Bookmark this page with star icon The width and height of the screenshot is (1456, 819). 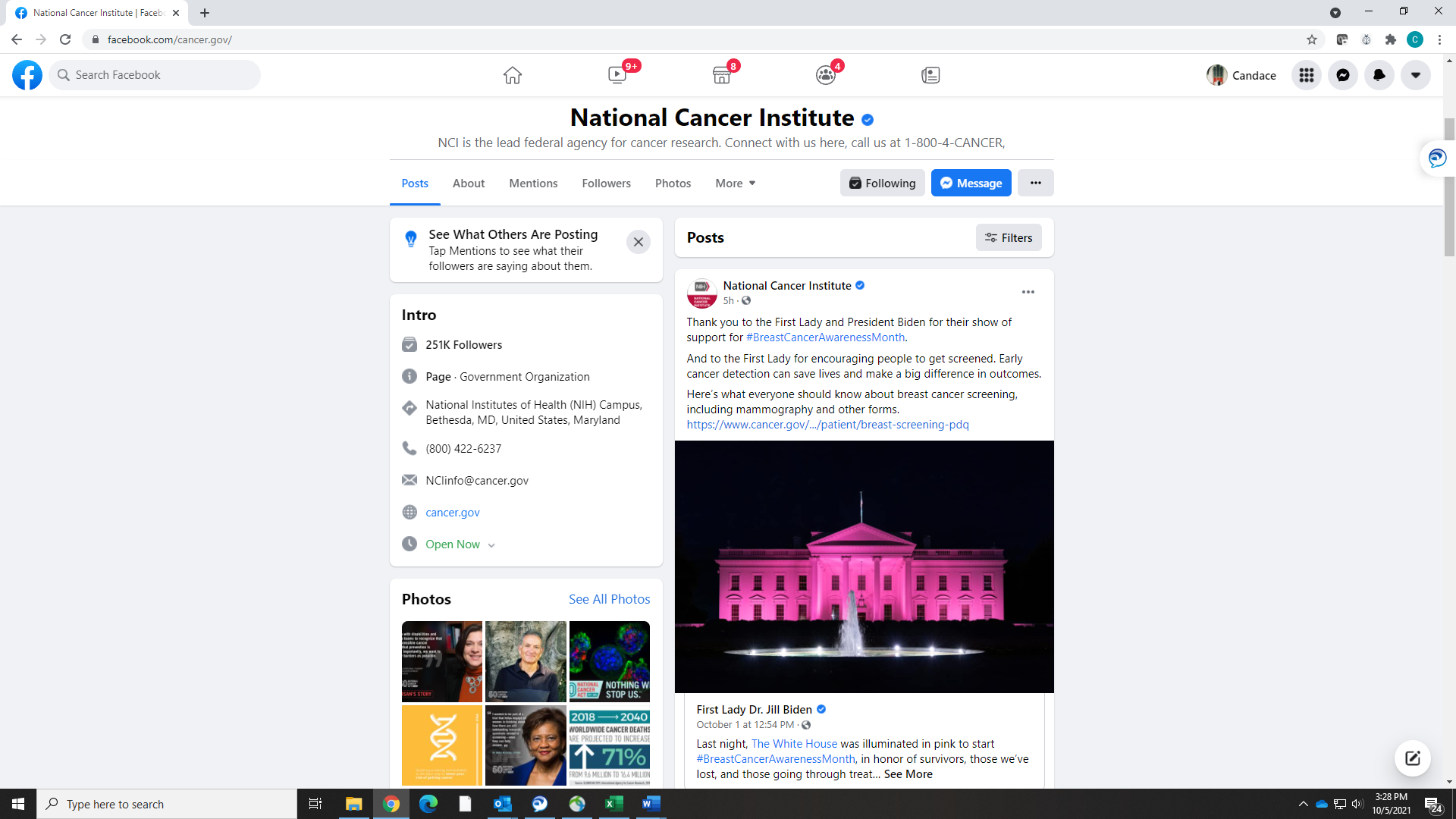1312,39
